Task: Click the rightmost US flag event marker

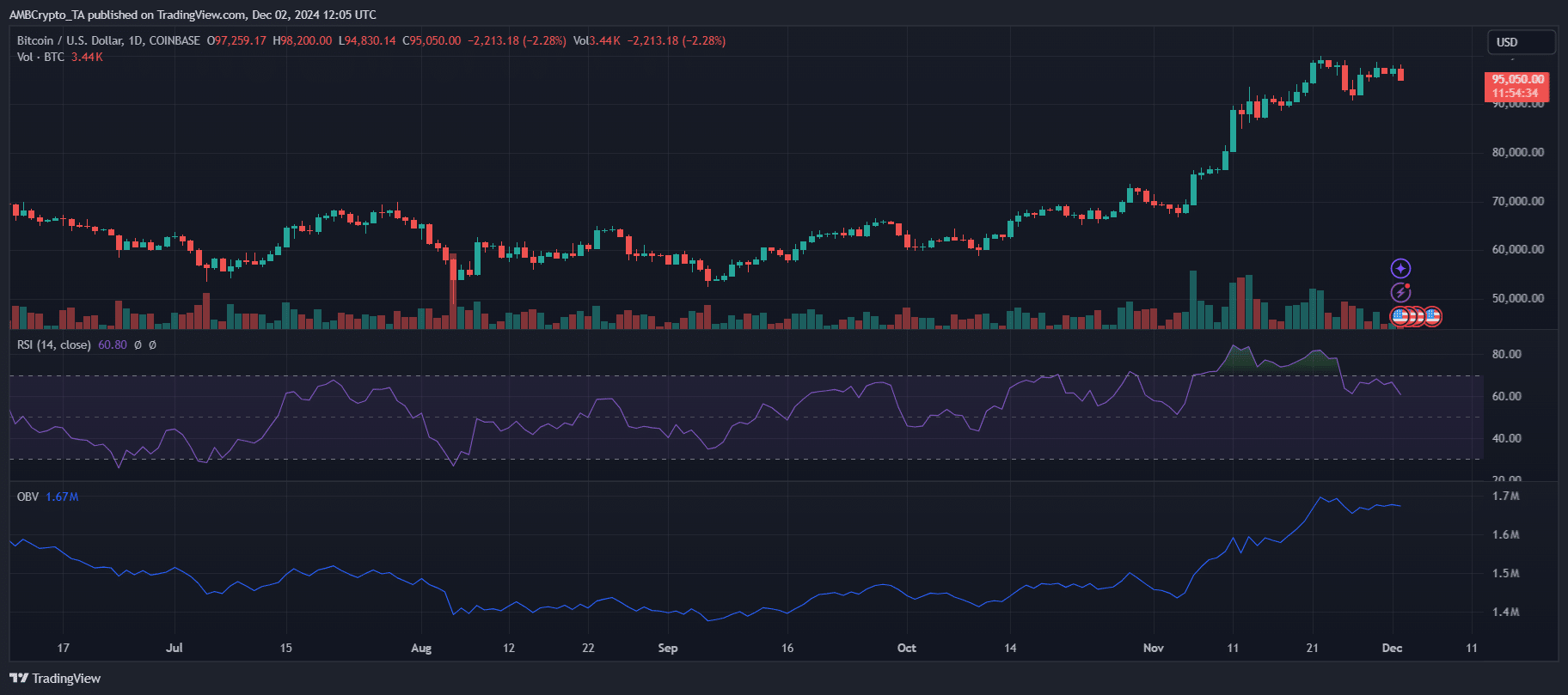Action: click(1432, 317)
